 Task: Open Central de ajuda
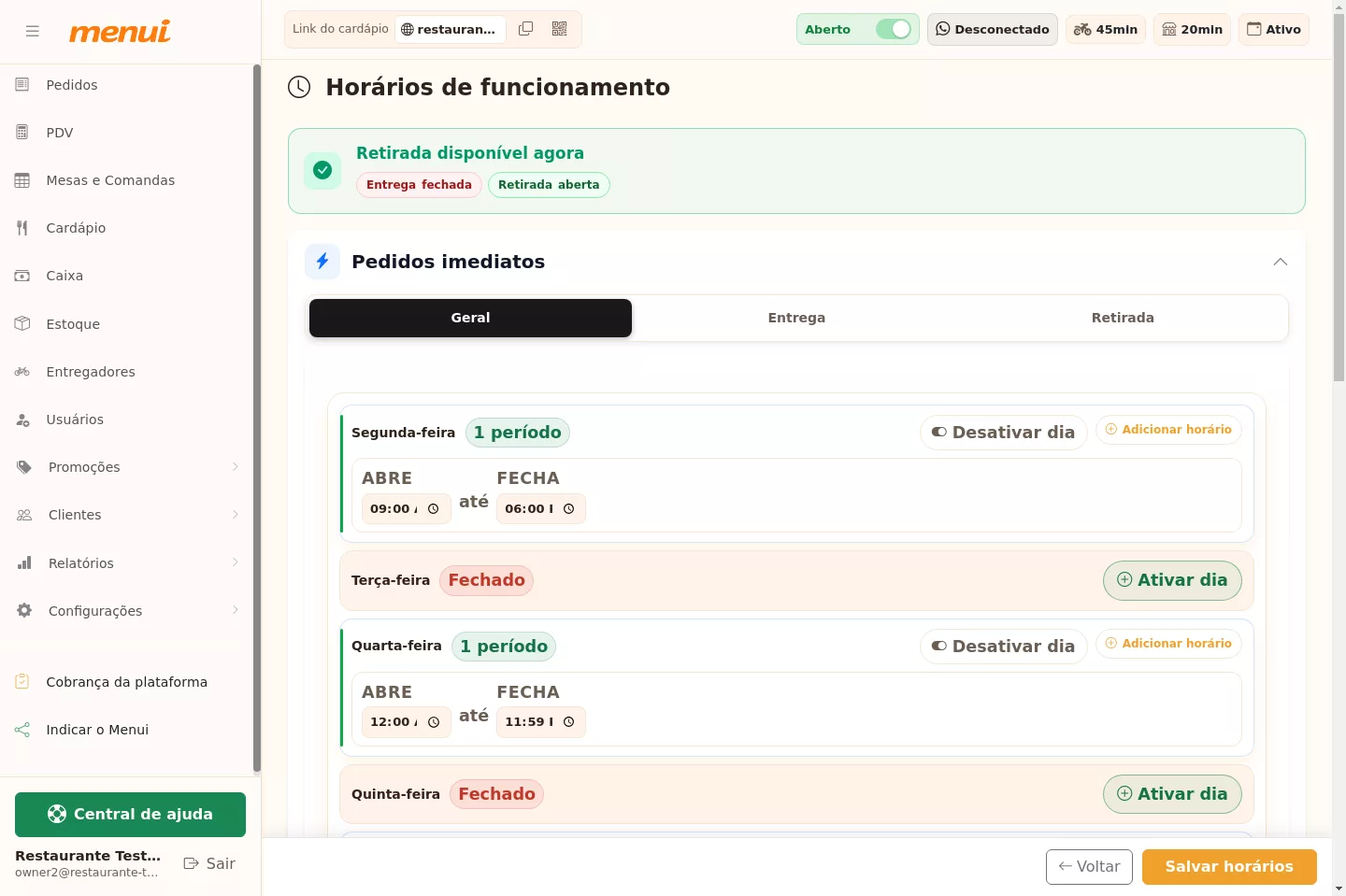point(130,815)
